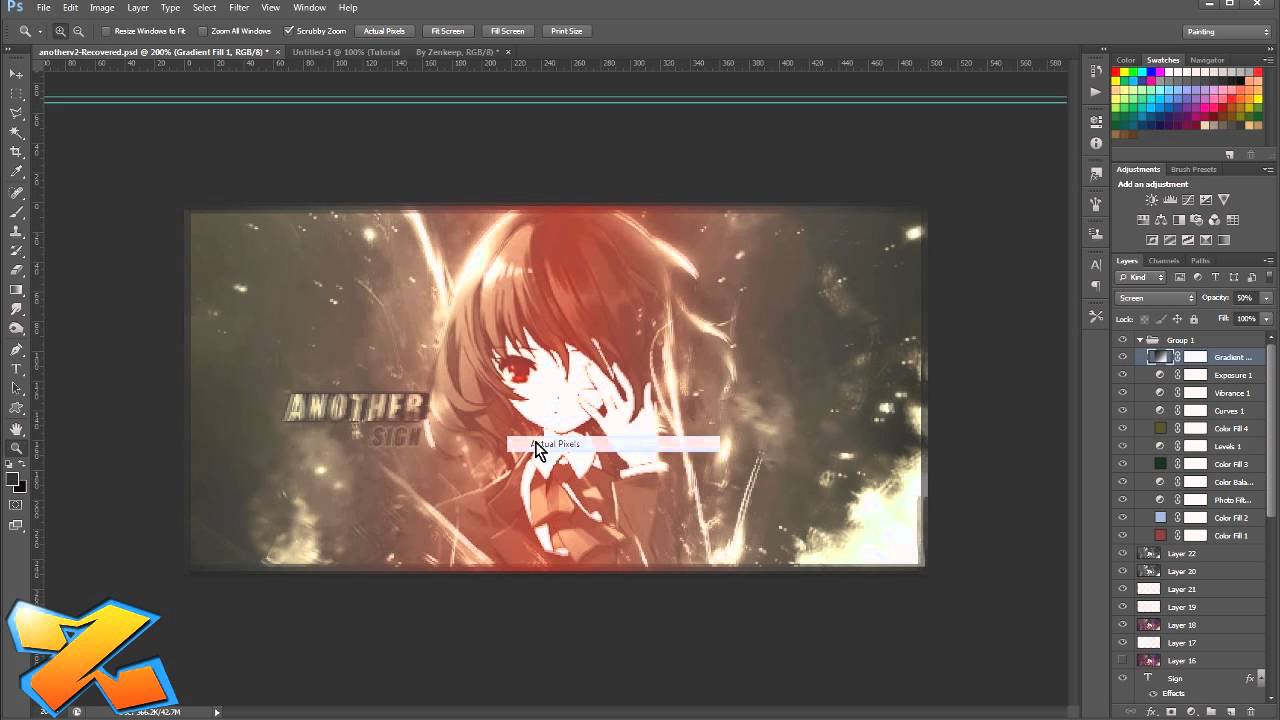This screenshot has height=720, width=1280.
Task: Add an Exposure adjustment from Adjustments panel
Action: tap(1206, 200)
